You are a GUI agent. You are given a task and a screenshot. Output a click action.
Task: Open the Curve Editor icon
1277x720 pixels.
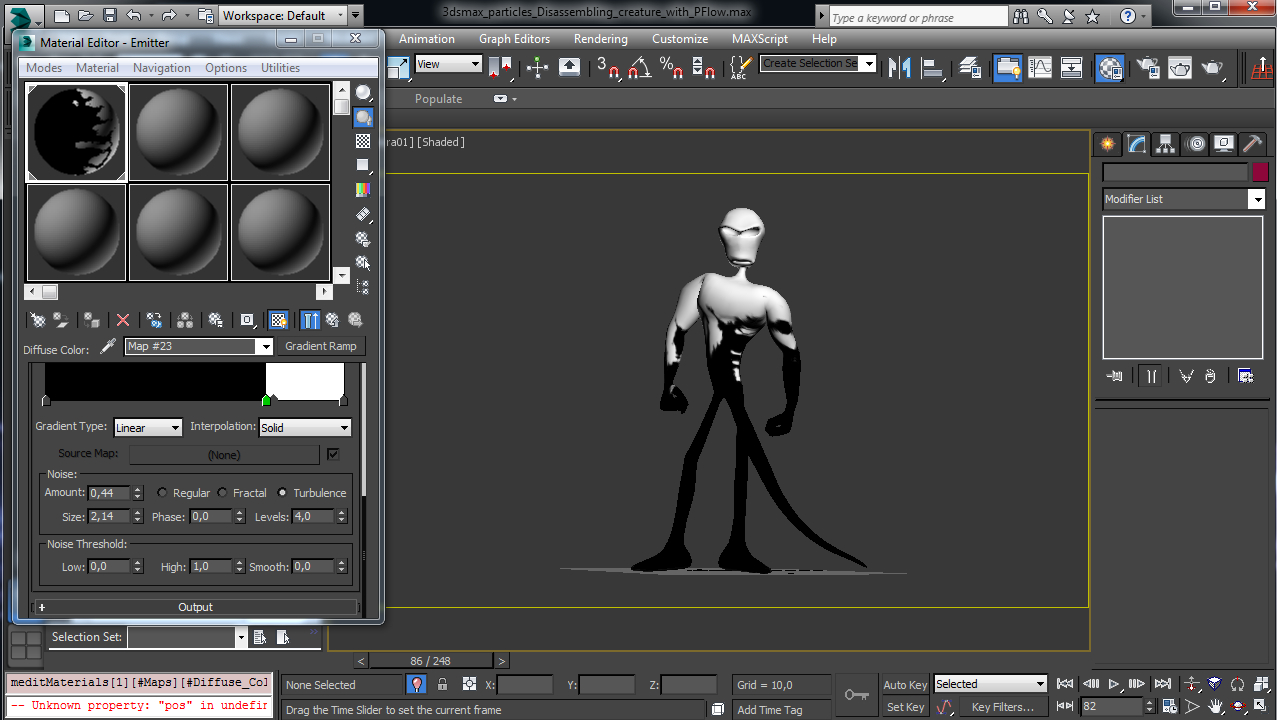[x=1040, y=67]
